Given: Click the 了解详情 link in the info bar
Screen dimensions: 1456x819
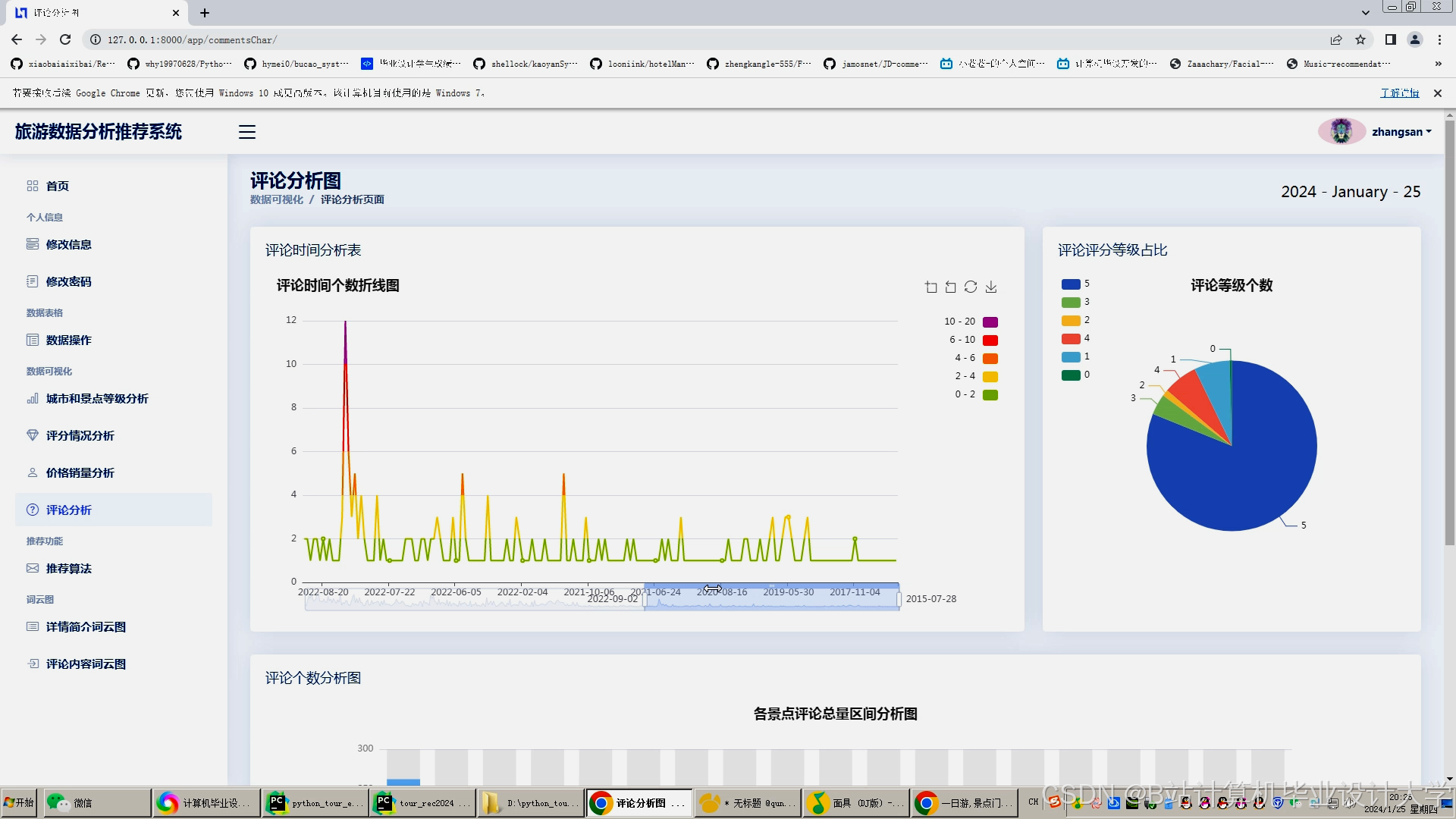Looking at the screenshot, I should (1399, 93).
